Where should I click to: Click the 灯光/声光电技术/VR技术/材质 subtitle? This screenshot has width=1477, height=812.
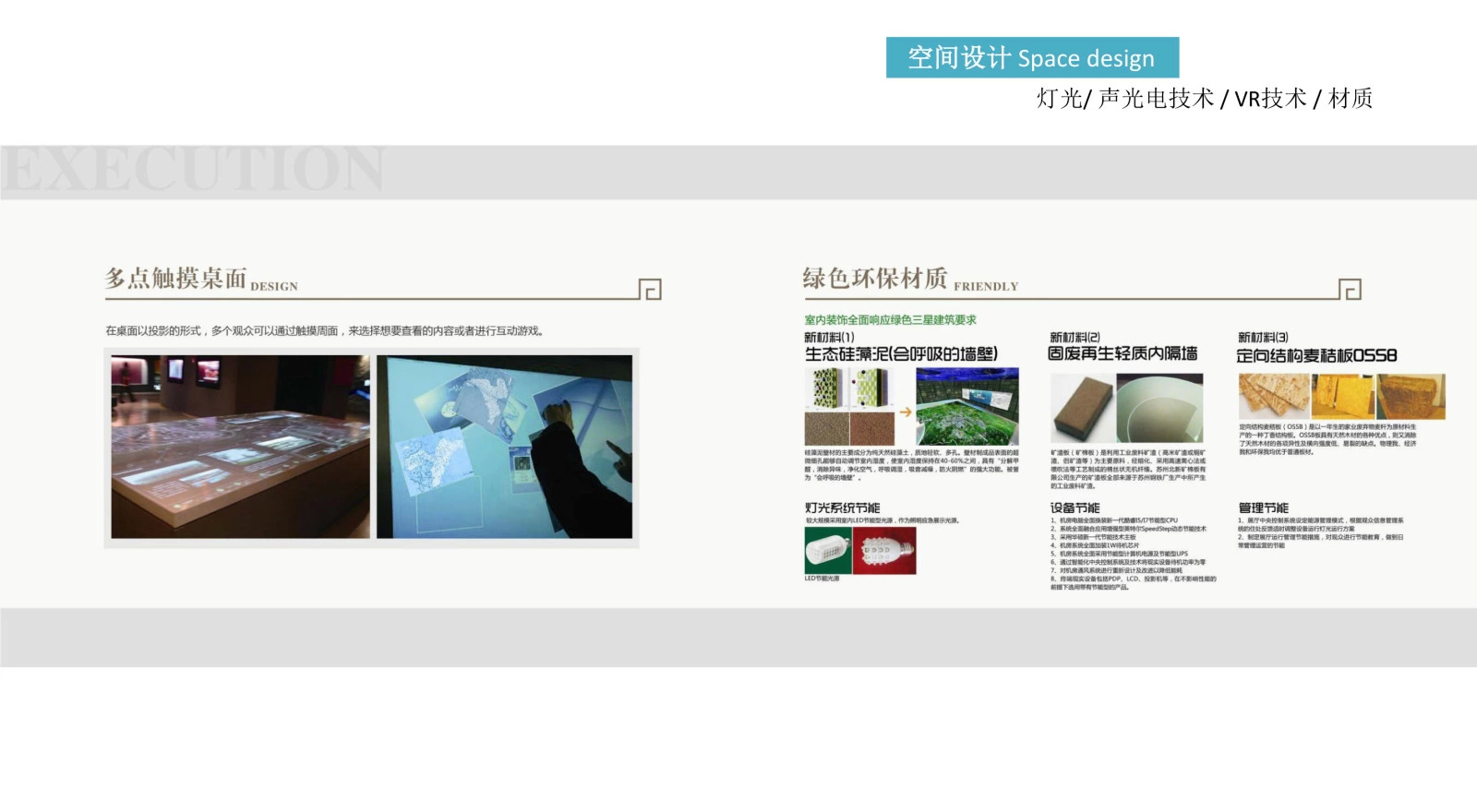[x=1204, y=99]
